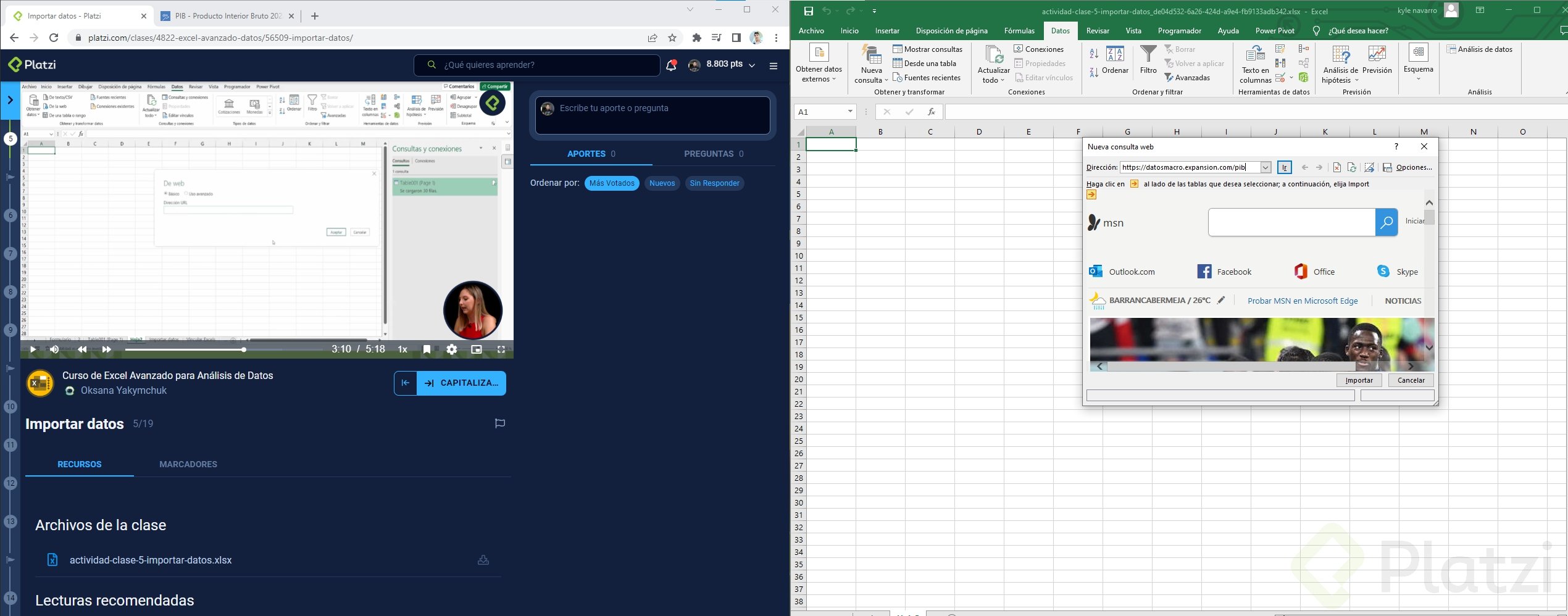Switch to the Insertar ribbon tab
This screenshot has width=1568, height=616.
click(x=887, y=31)
